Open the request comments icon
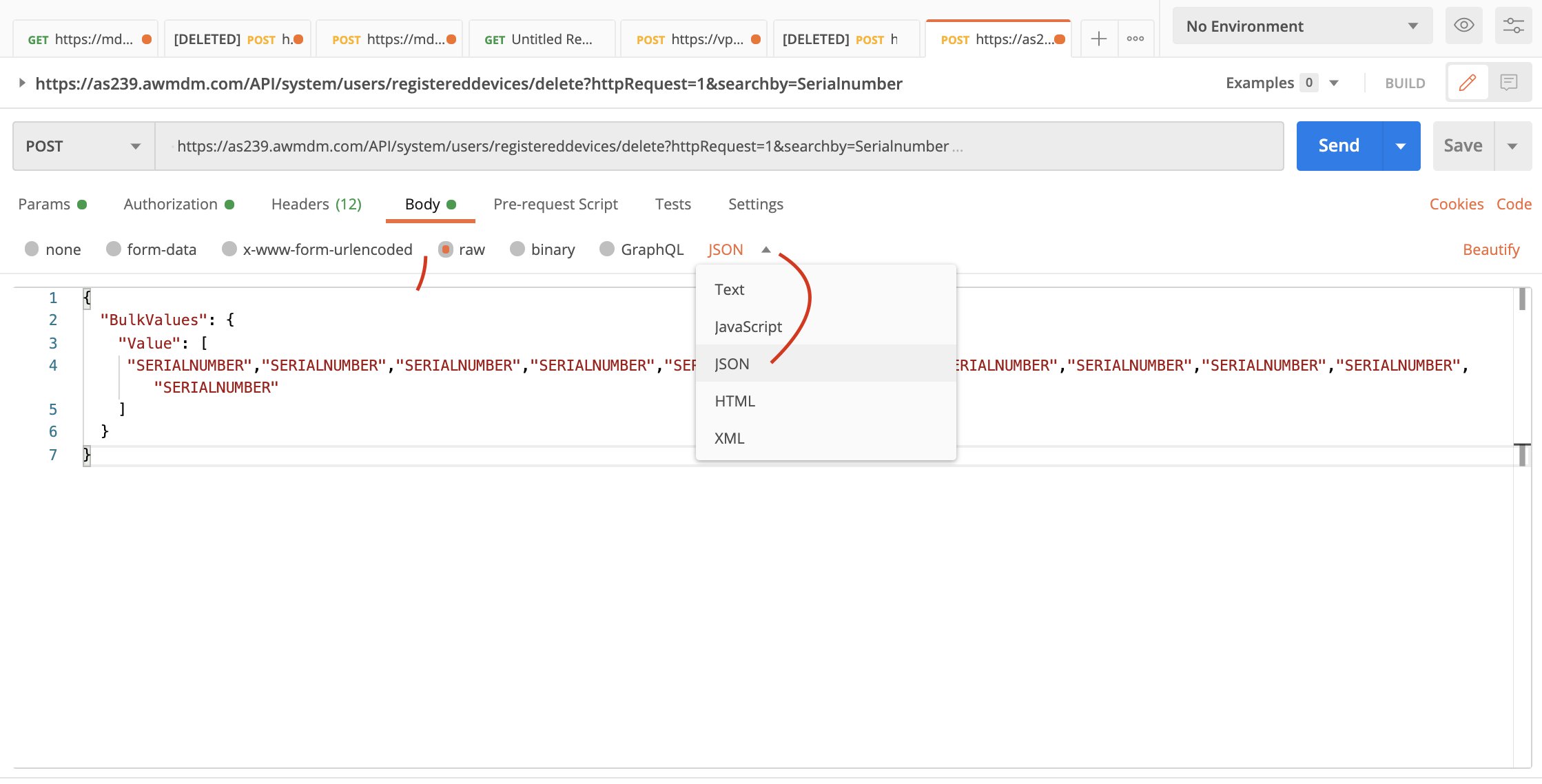Image resolution: width=1542 pixels, height=784 pixels. coord(1509,82)
